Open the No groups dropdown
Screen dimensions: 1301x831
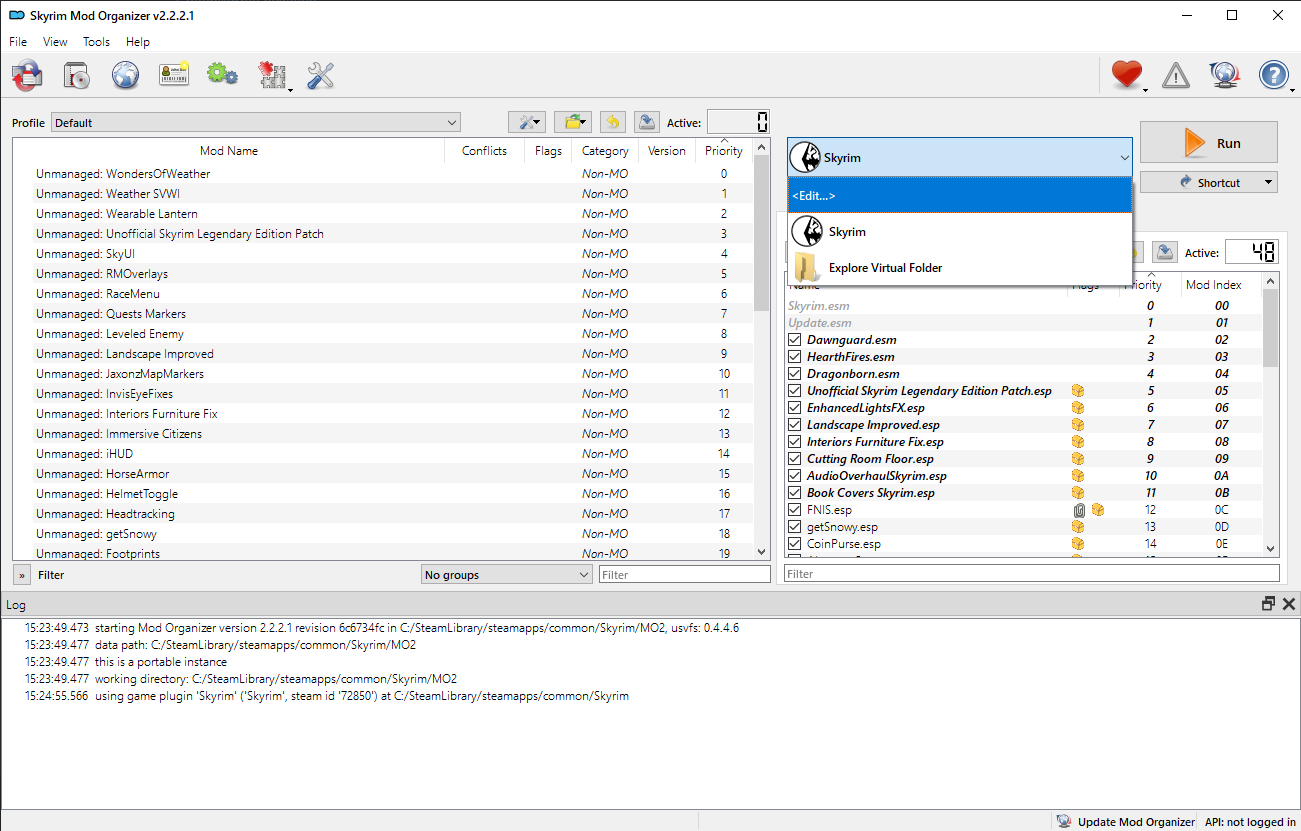pyautogui.click(x=507, y=575)
